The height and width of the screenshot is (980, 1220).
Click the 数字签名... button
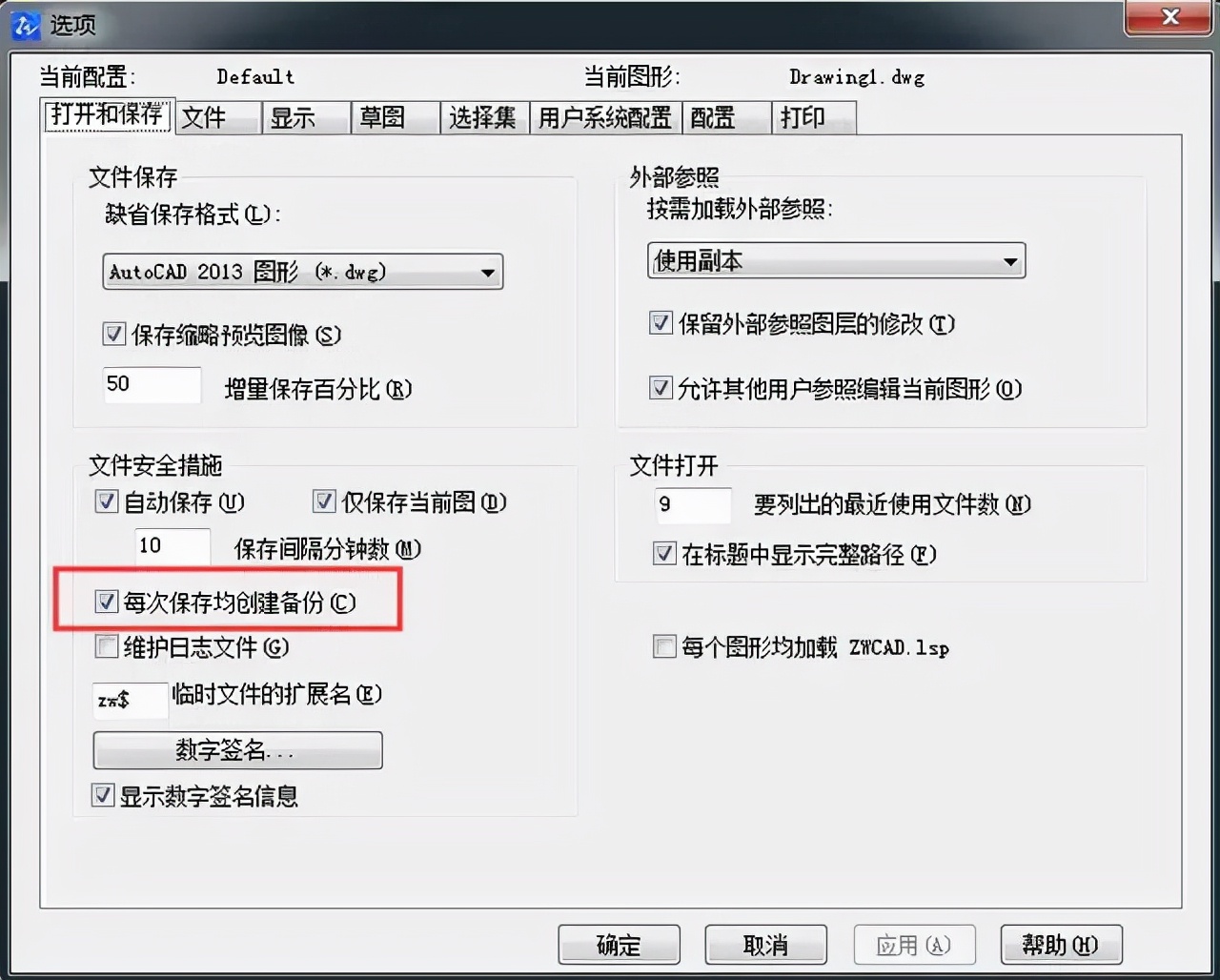[x=237, y=750]
